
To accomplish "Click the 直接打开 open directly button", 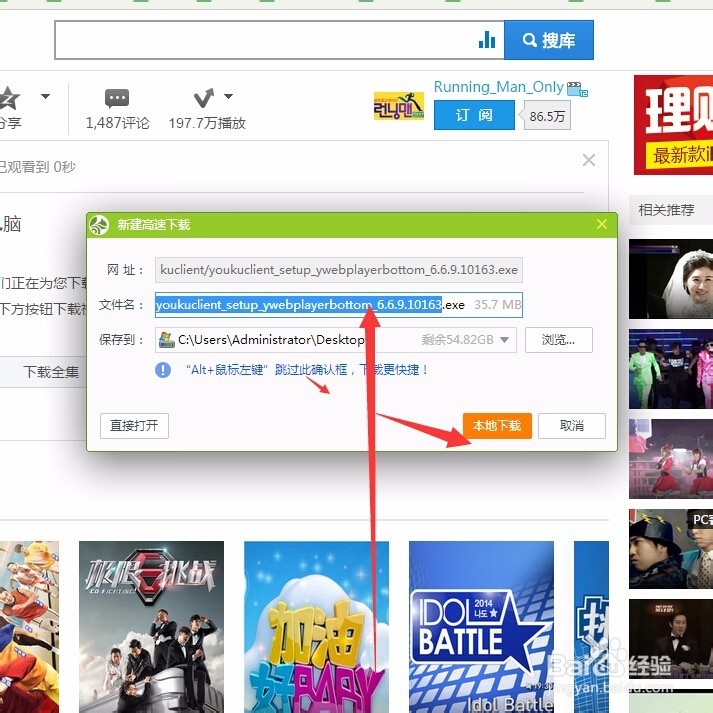I will [x=134, y=426].
